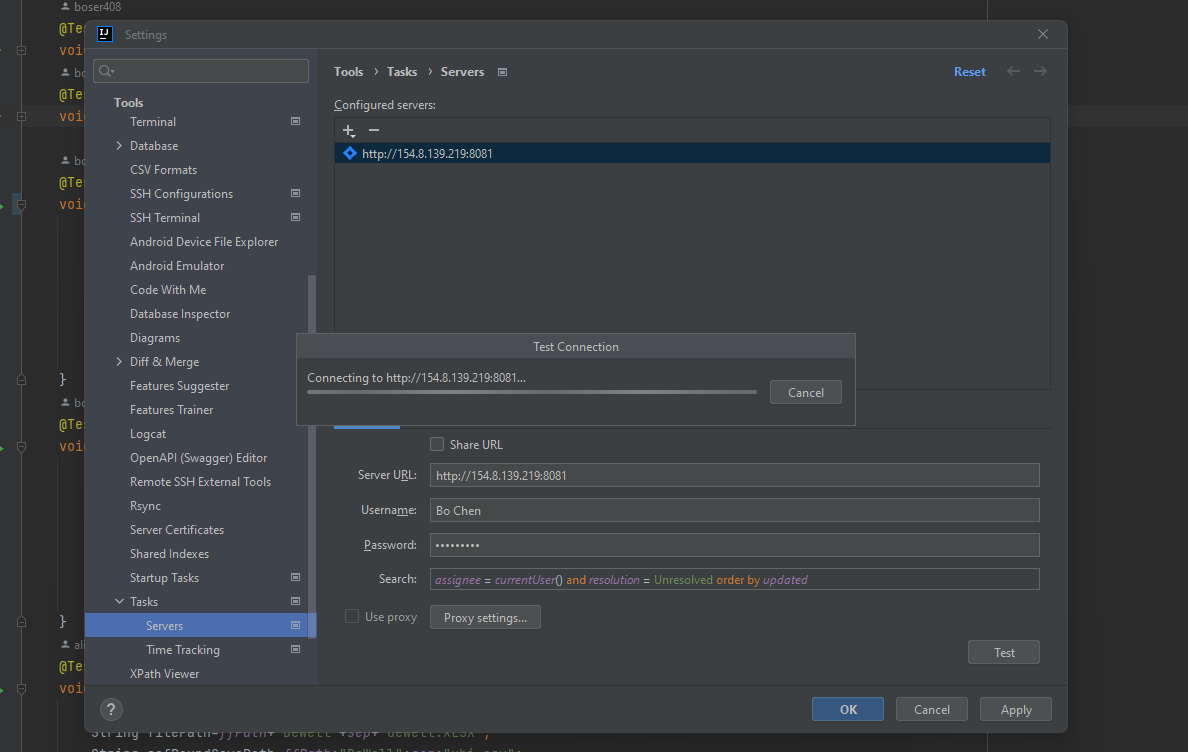
Task: Open Shared Indexes settings
Action: click(170, 554)
